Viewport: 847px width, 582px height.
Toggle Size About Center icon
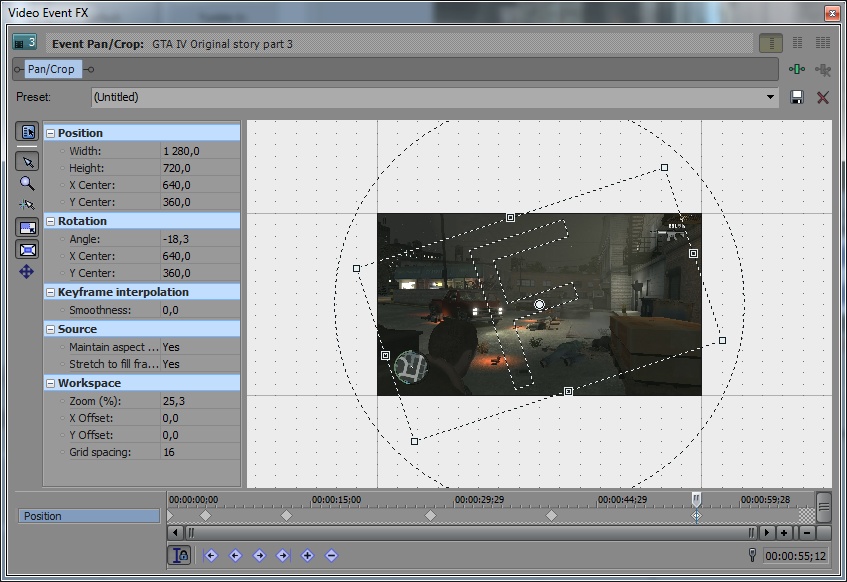[27, 250]
